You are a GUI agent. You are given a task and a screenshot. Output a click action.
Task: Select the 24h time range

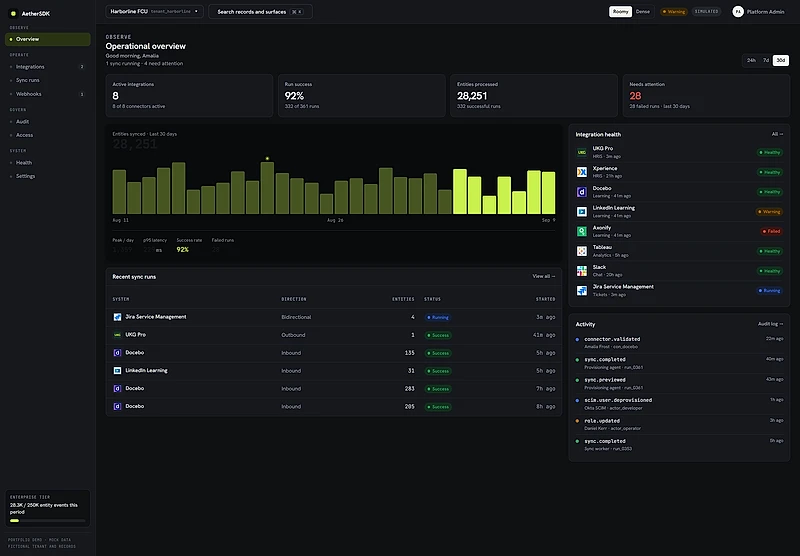[751, 60]
